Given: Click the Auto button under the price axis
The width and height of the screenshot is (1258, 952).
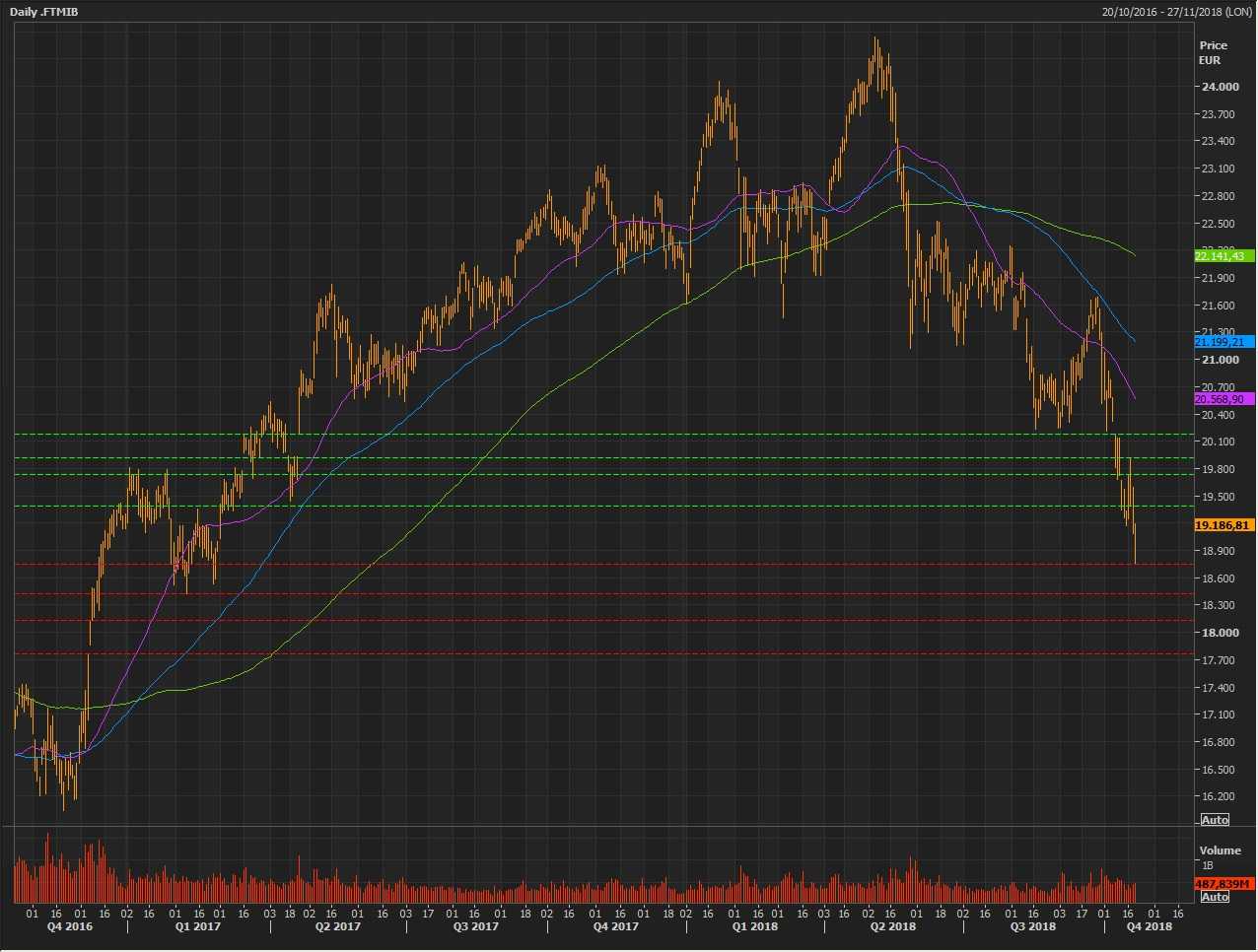Looking at the screenshot, I should click(x=1215, y=820).
